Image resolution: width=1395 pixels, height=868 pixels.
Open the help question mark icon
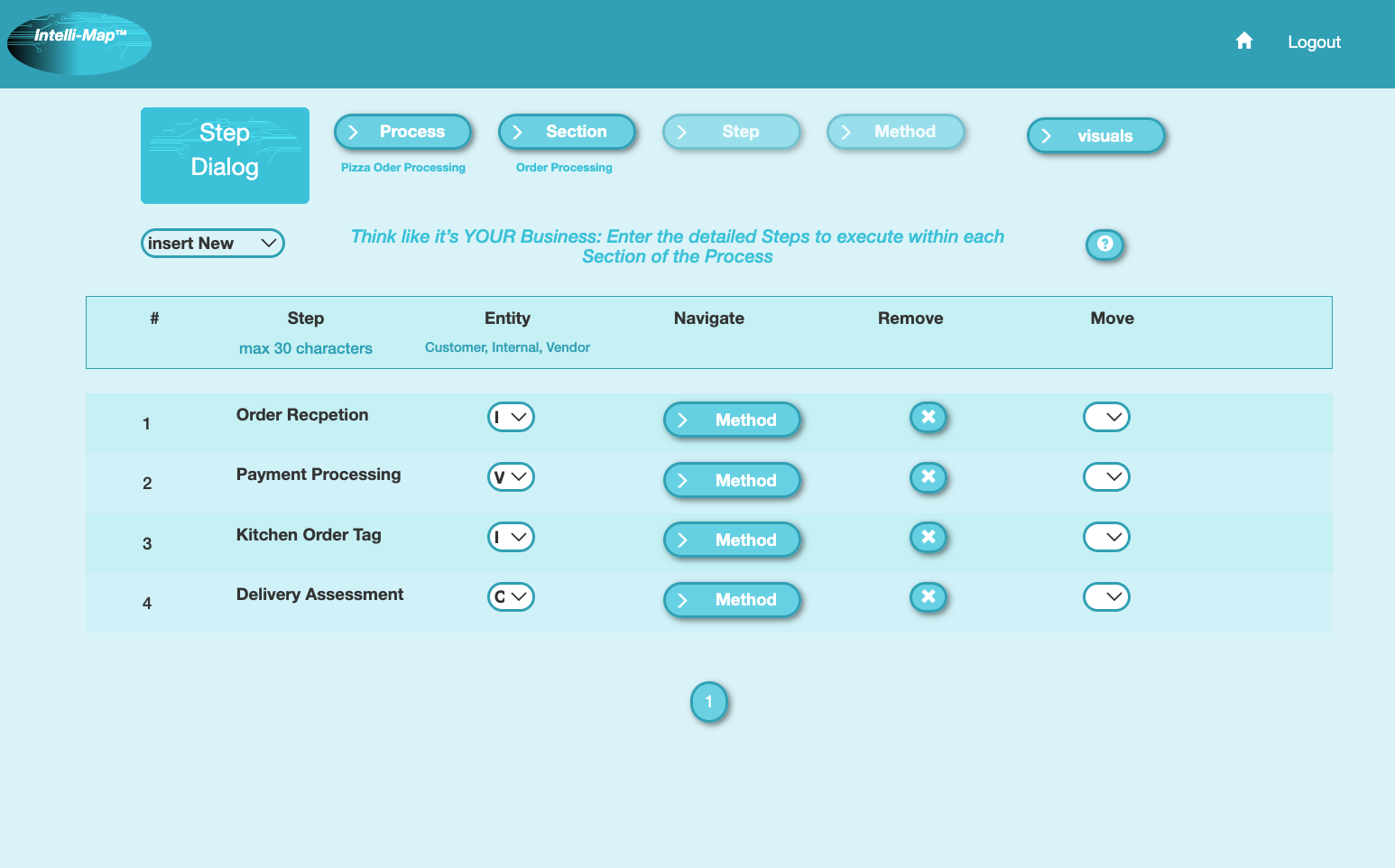[x=1104, y=245]
